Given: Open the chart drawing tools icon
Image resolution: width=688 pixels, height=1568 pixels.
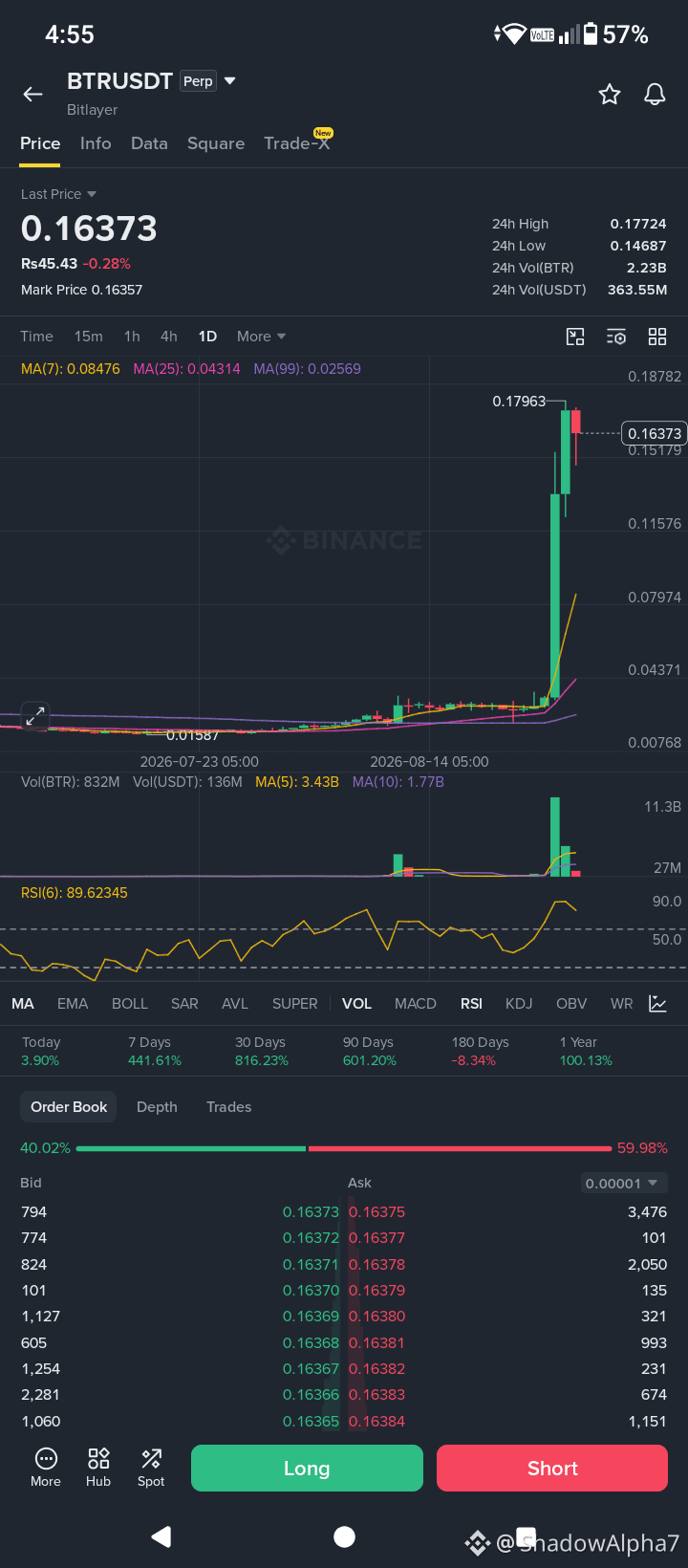Looking at the screenshot, I should pos(575,337).
